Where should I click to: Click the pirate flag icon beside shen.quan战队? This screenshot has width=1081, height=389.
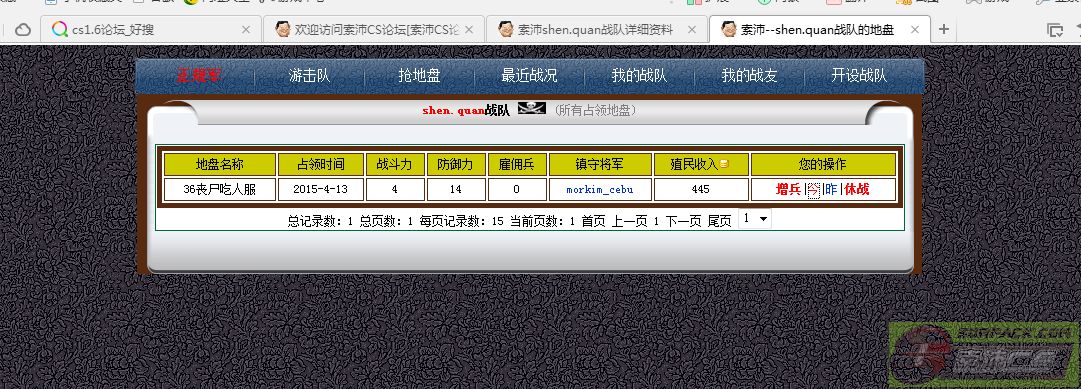(531, 108)
